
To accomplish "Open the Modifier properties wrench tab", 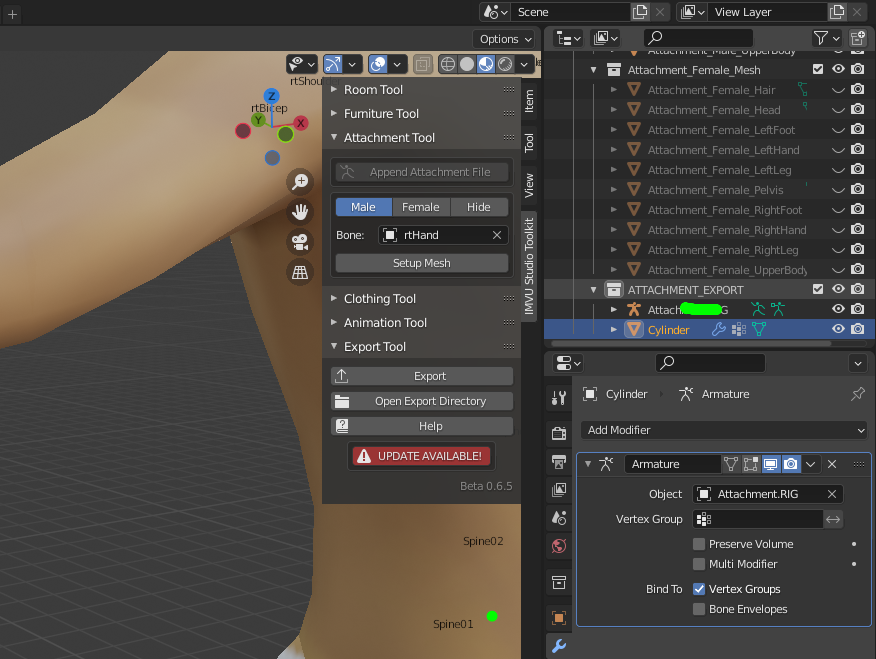I will 559,645.
